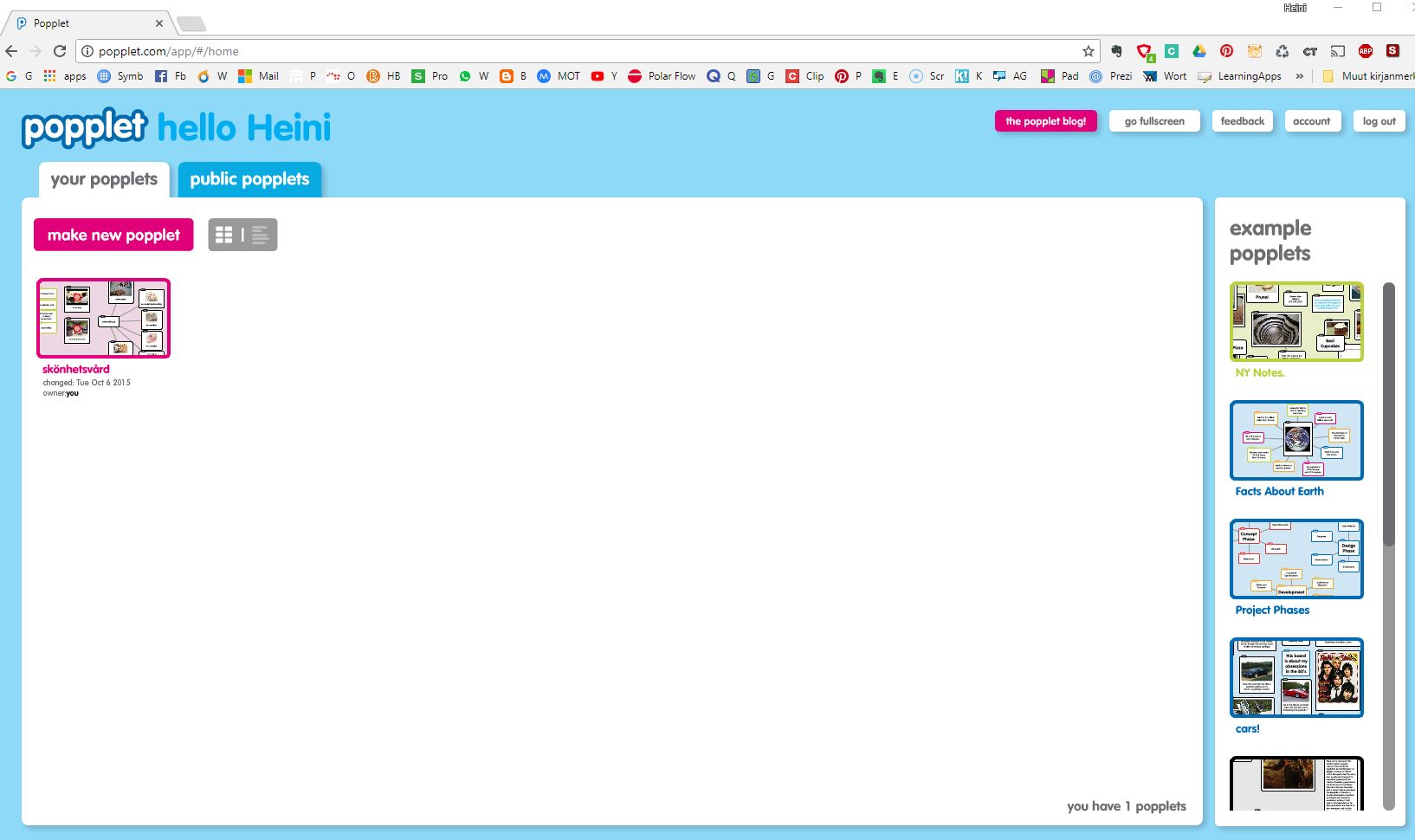The height and width of the screenshot is (840, 1415).
Task: Bookmark this page with the star icon
Action: [1089, 51]
